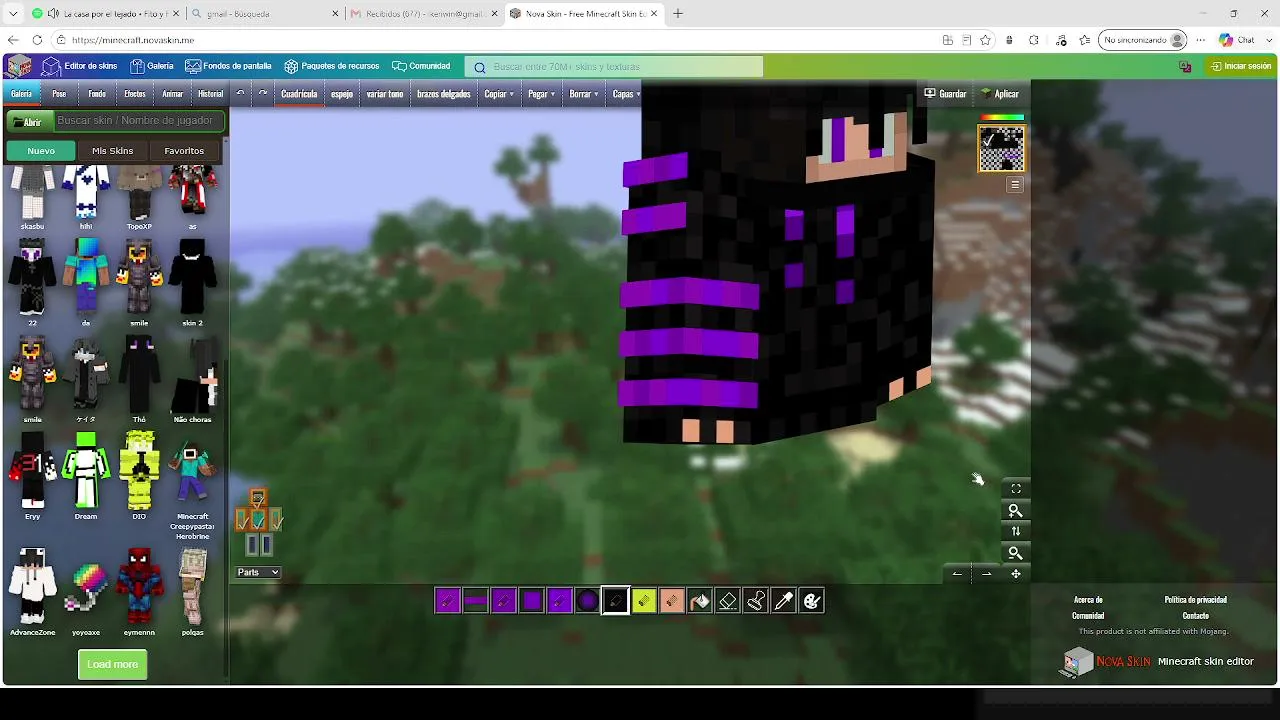Image resolution: width=1280 pixels, height=720 pixels.
Task: Expand the Borrar dropdown
Action: pos(584,94)
